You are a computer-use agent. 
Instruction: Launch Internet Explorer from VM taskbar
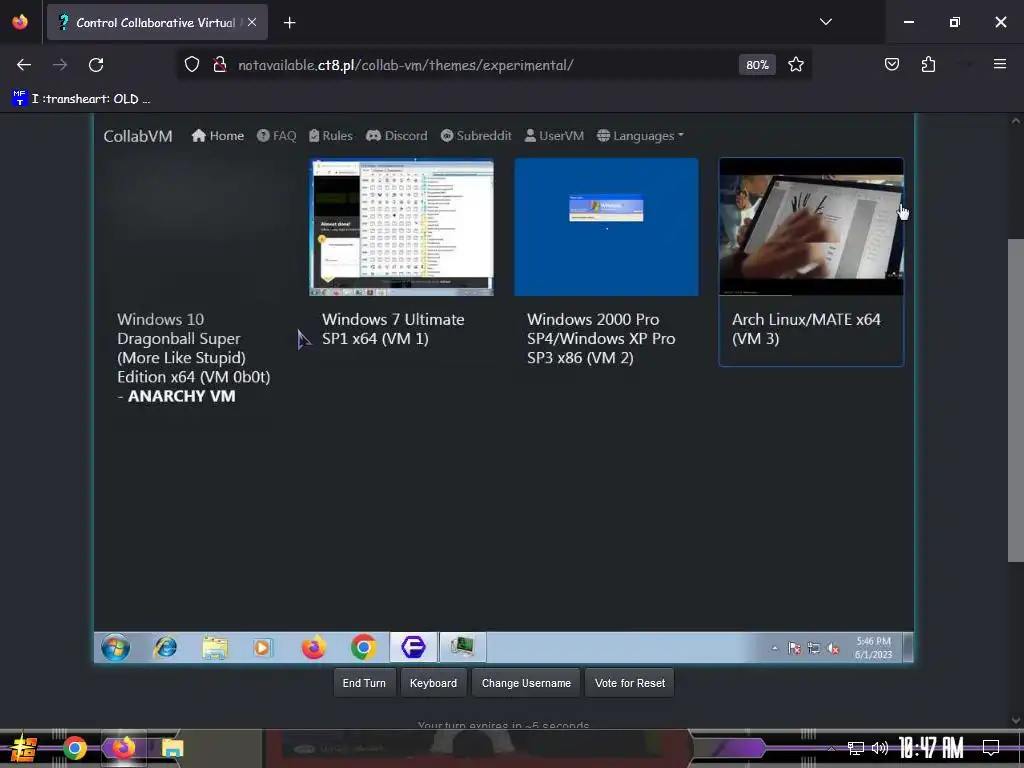point(165,647)
